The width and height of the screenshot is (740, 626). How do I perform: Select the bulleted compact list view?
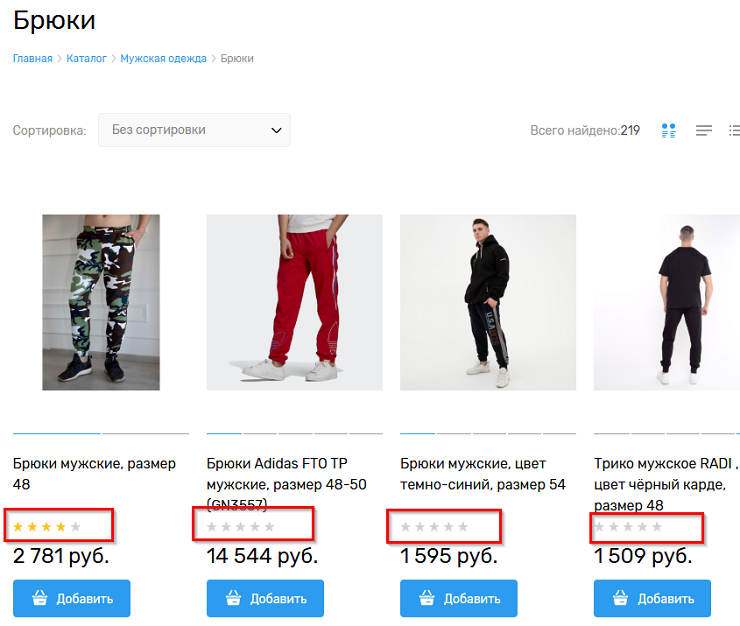click(x=735, y=130)
